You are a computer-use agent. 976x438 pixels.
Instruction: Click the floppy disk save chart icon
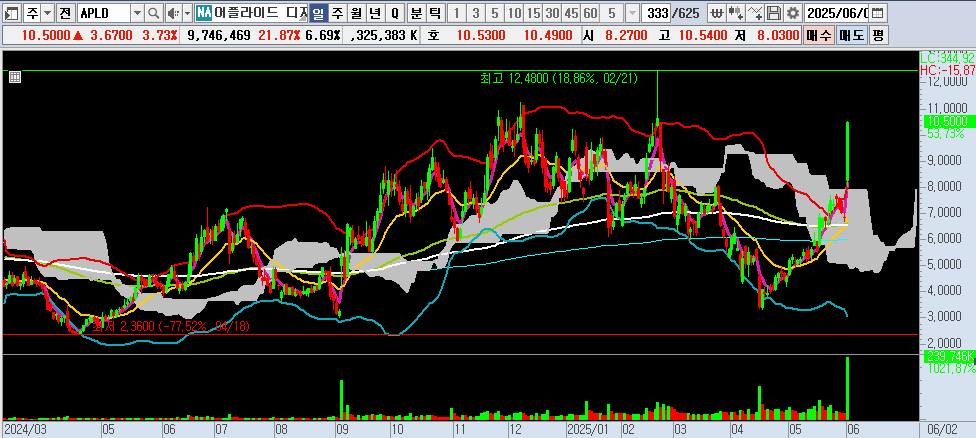click(774, 12)
